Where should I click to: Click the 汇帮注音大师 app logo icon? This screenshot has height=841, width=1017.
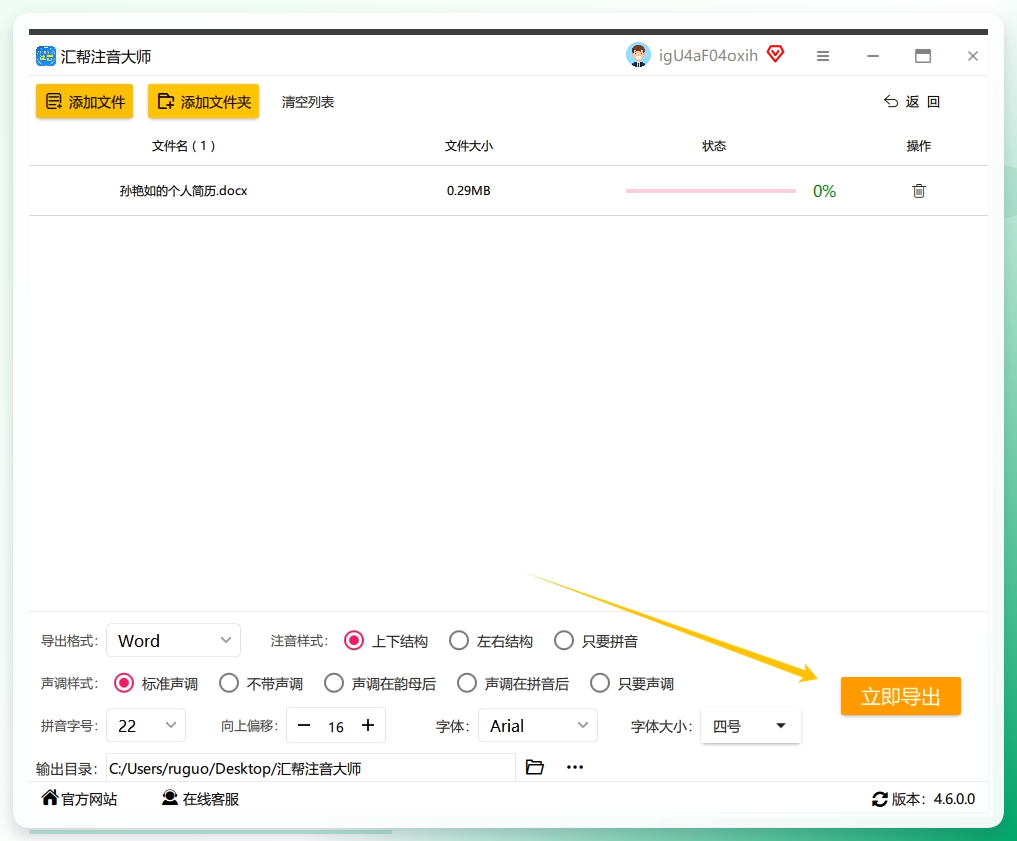click(45, 56)
